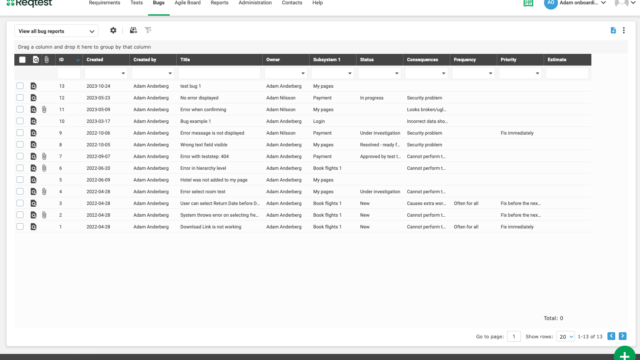Check the box for bug 3

20,203
